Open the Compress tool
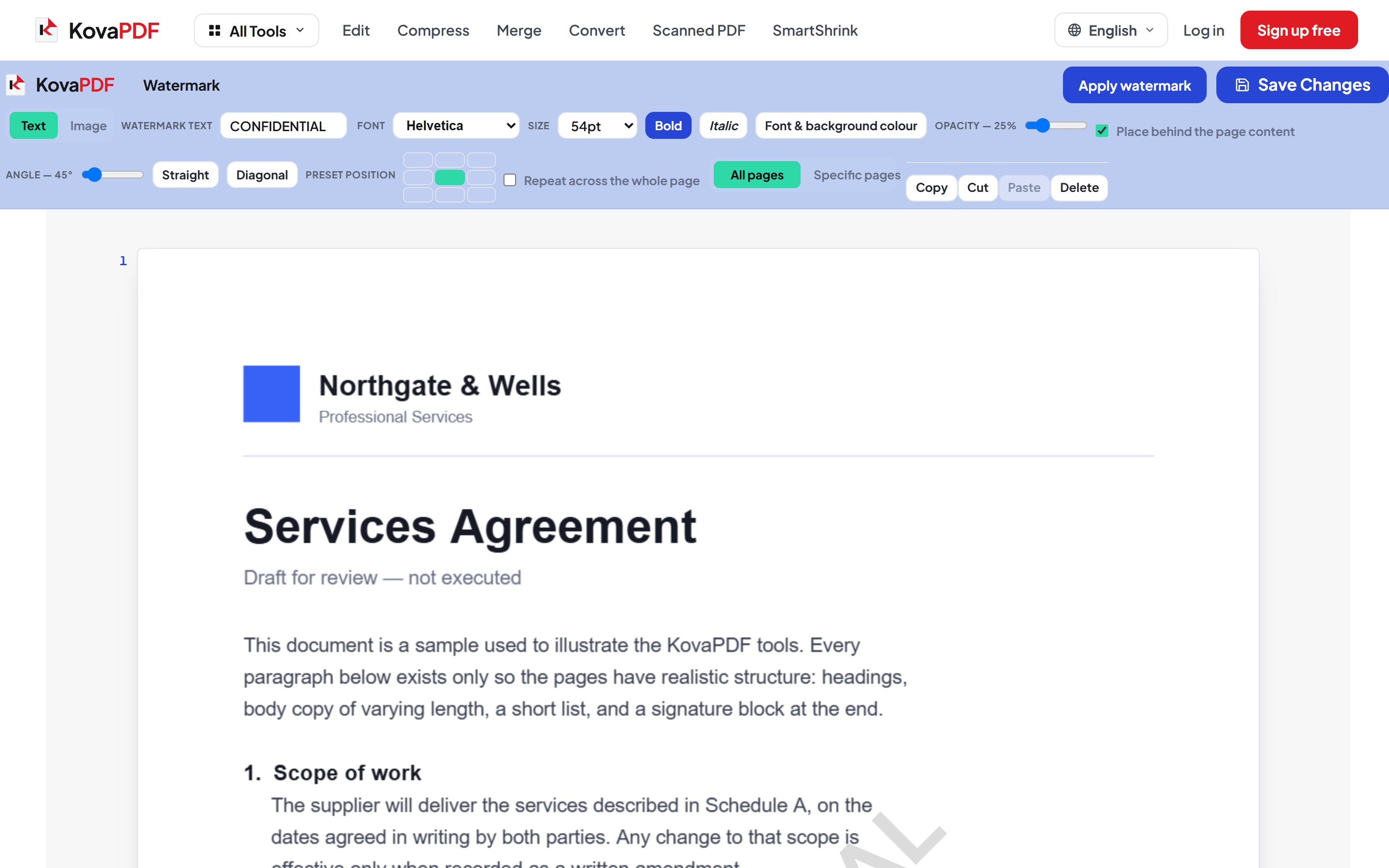The image size is (1389, 868). tap(434, 30)
